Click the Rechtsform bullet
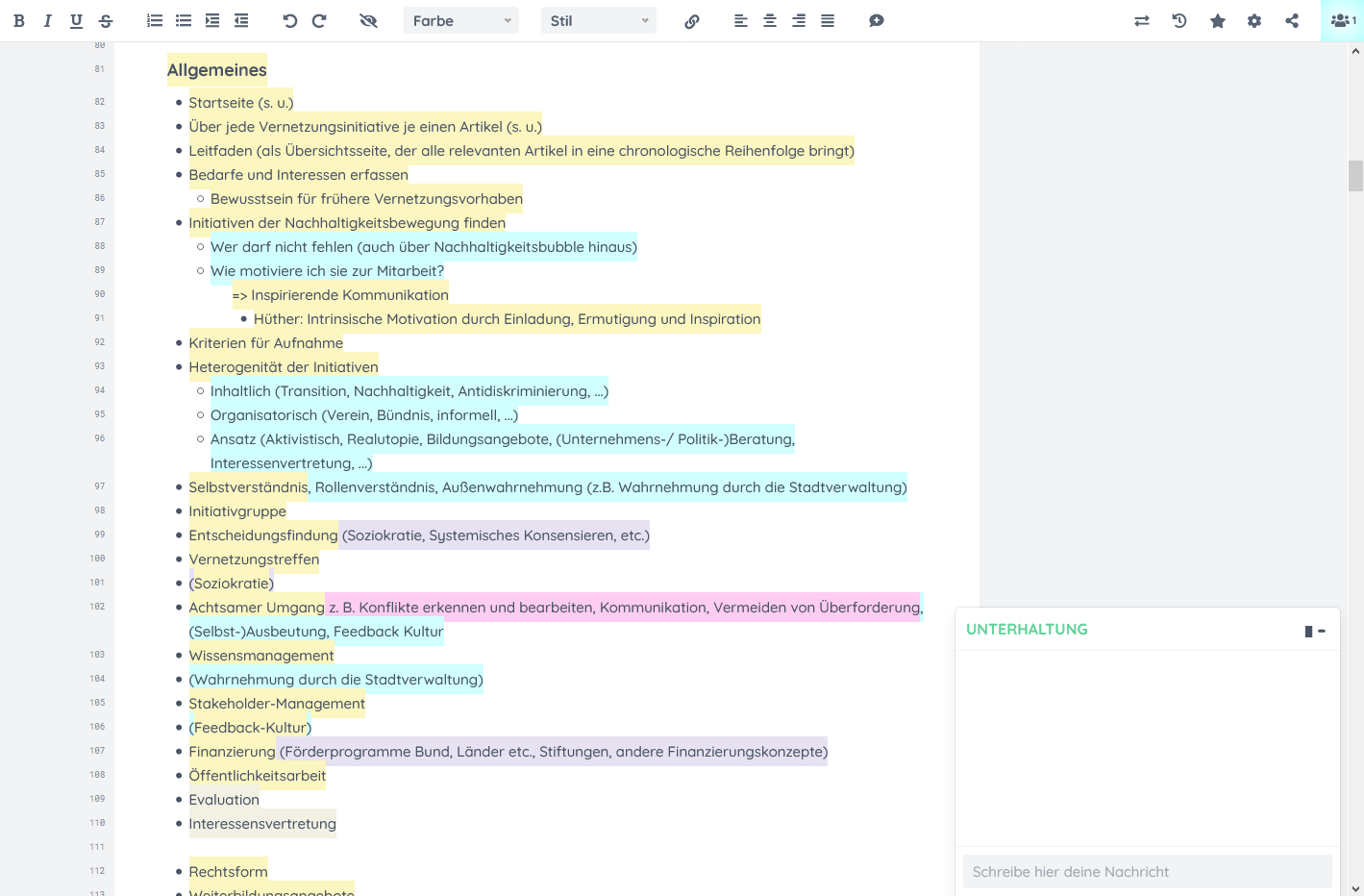 coord(229,872)
